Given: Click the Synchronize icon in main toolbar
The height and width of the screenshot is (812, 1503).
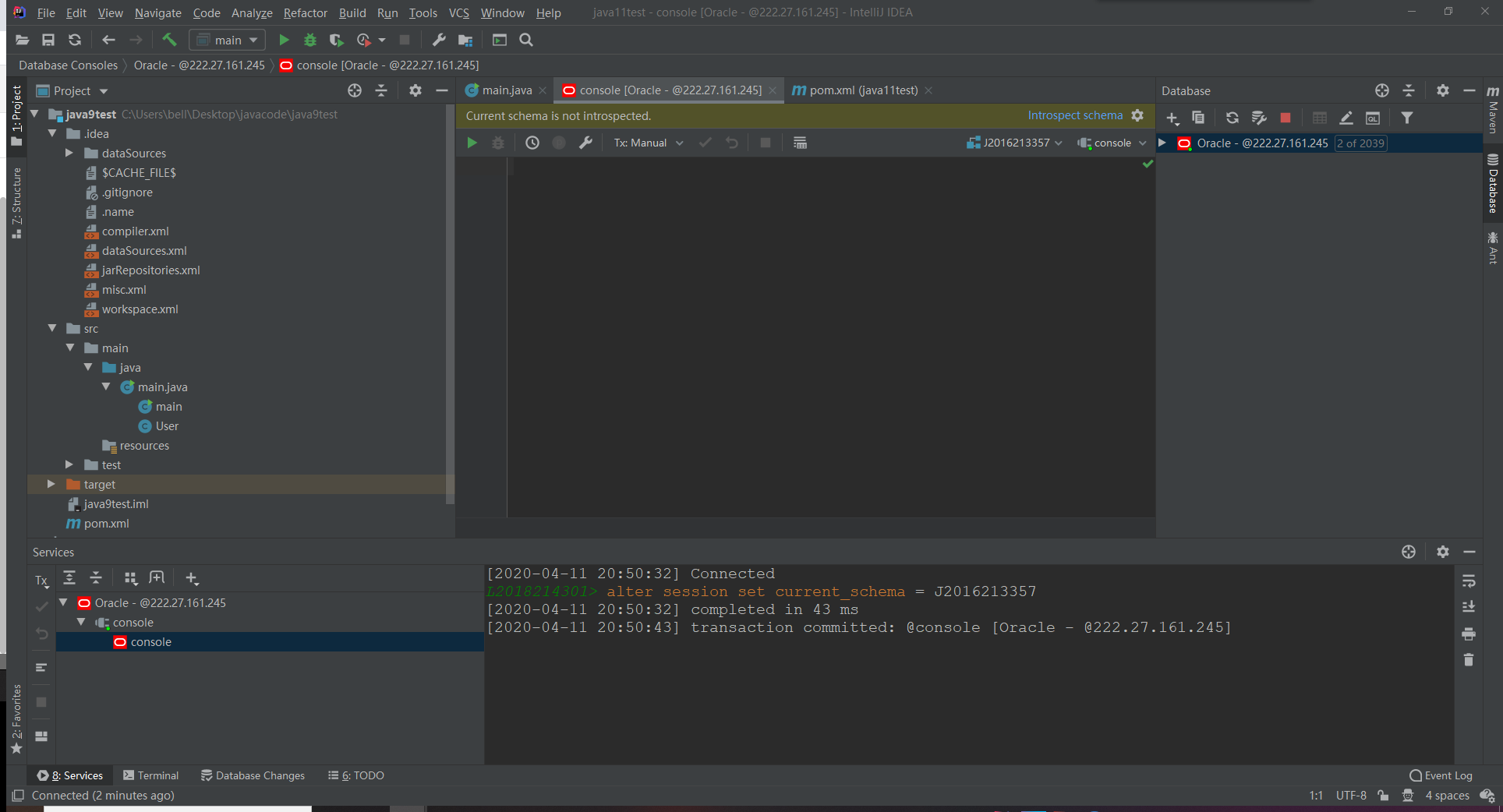Looking at the screenshot, I should click(x=75, y=40).
